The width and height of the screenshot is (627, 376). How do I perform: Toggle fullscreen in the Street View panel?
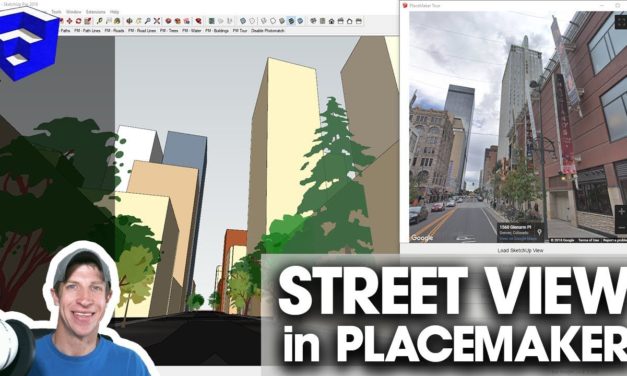click(x=621, y=21)
